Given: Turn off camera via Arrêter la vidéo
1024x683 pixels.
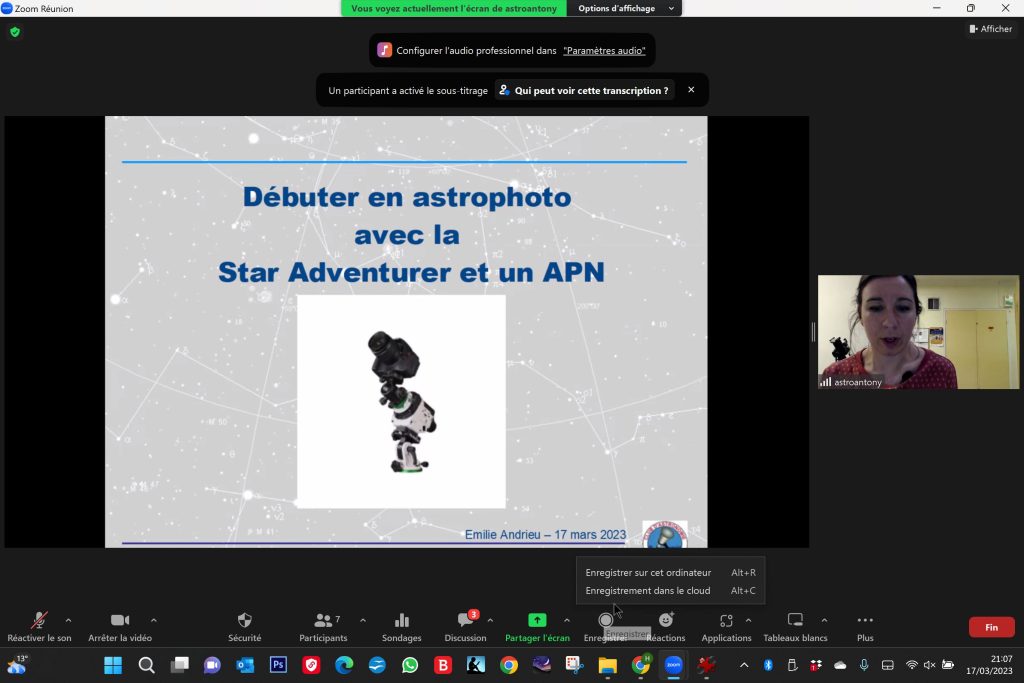Looking at the screenshot, I should [x=120, y=626].
